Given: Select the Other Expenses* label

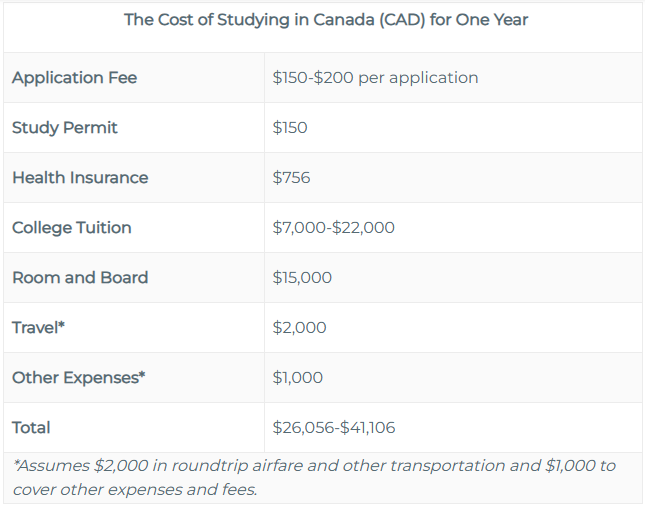Looking at the screenshot, I should click(x=79, y=378).
